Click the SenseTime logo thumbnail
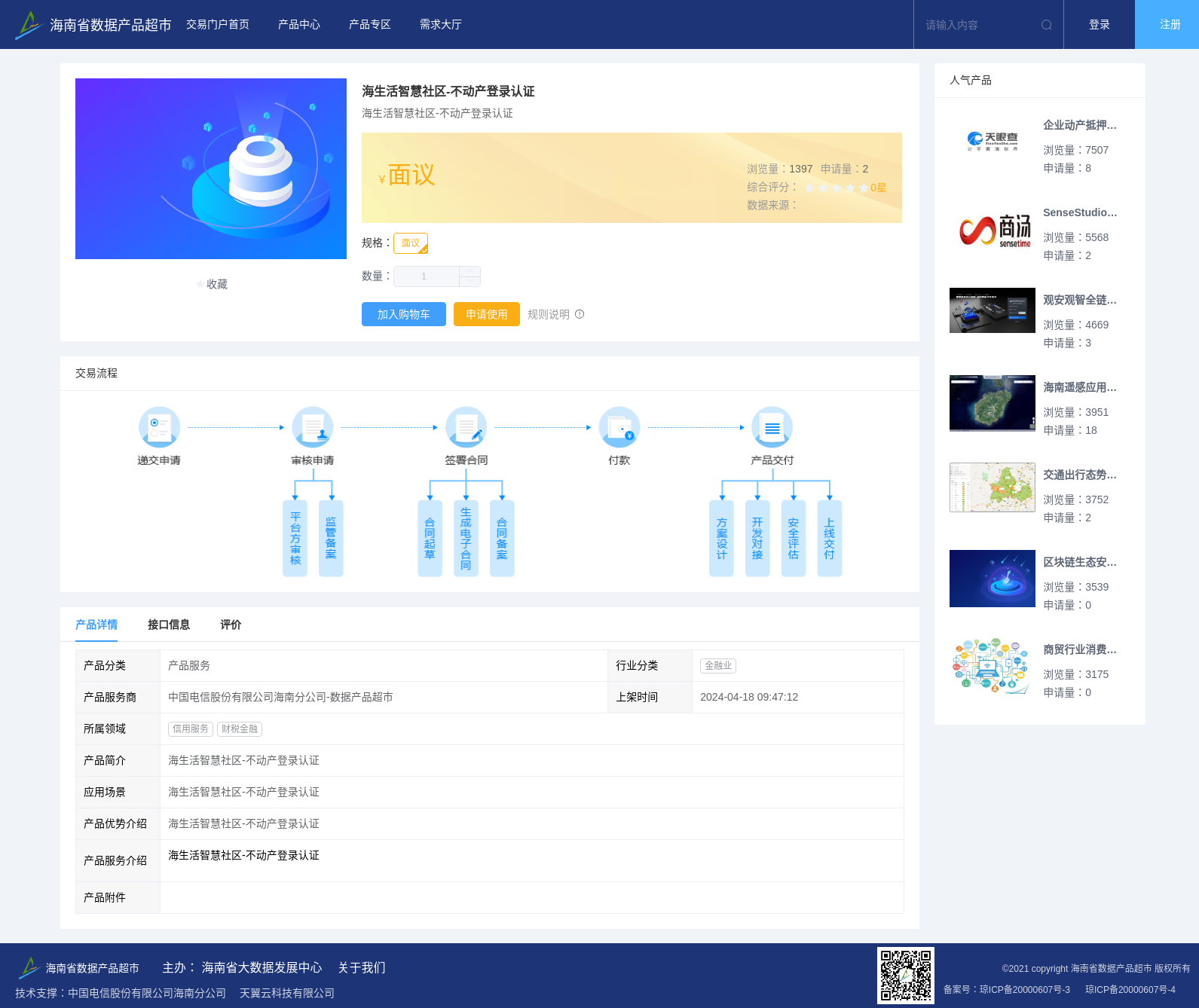This screenshot has height=1008, width=1199. tap(993, 229)
